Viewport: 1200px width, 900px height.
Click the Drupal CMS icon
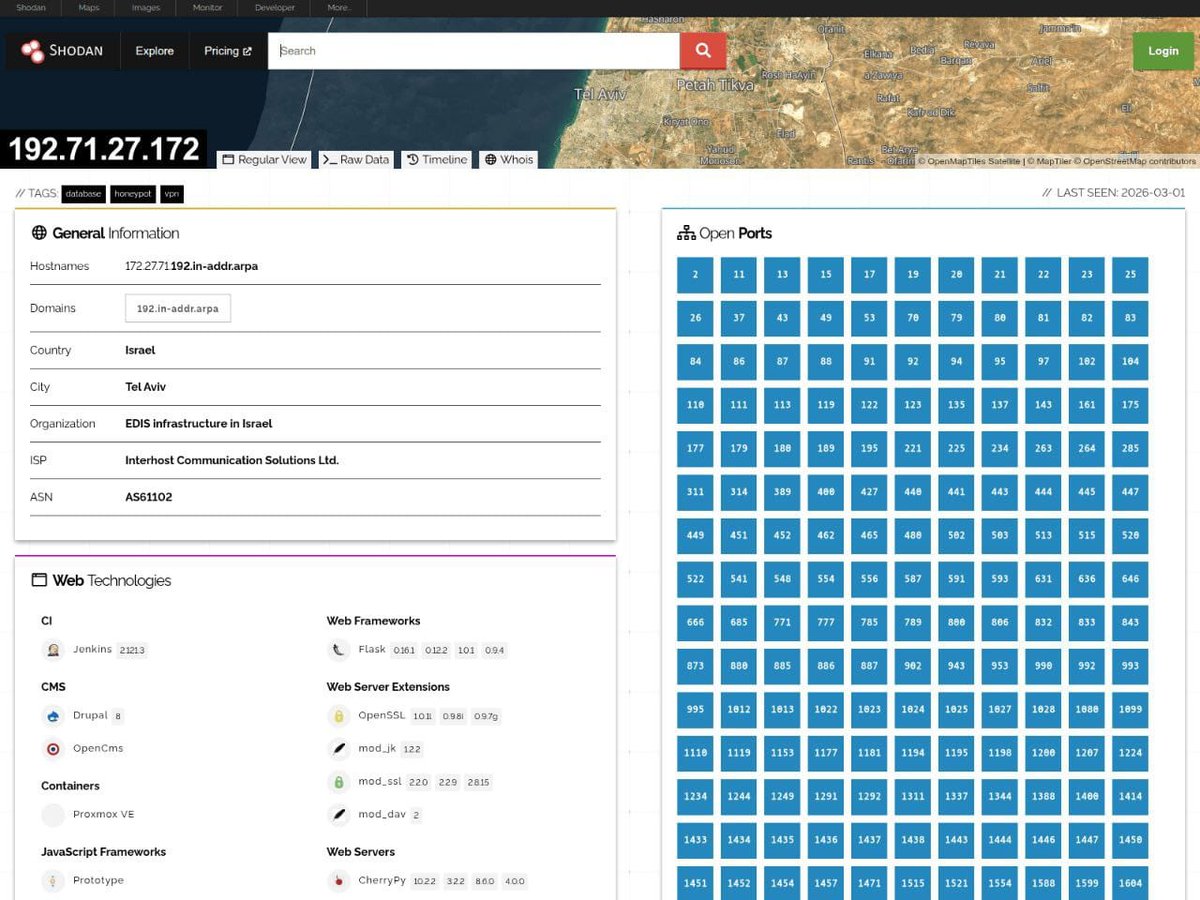point(53,716)
